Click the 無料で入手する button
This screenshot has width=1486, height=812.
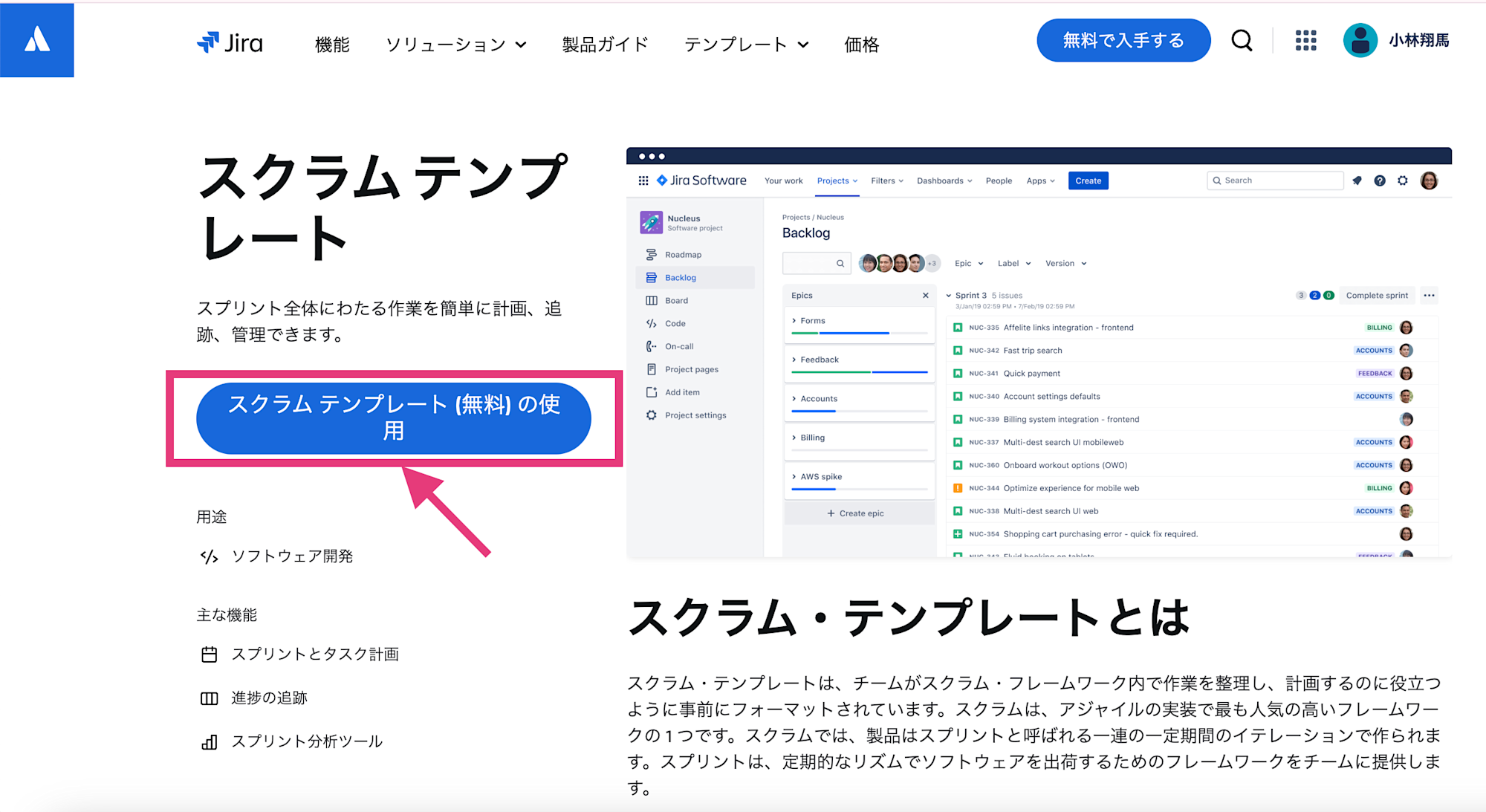[x=1123, y=40]
